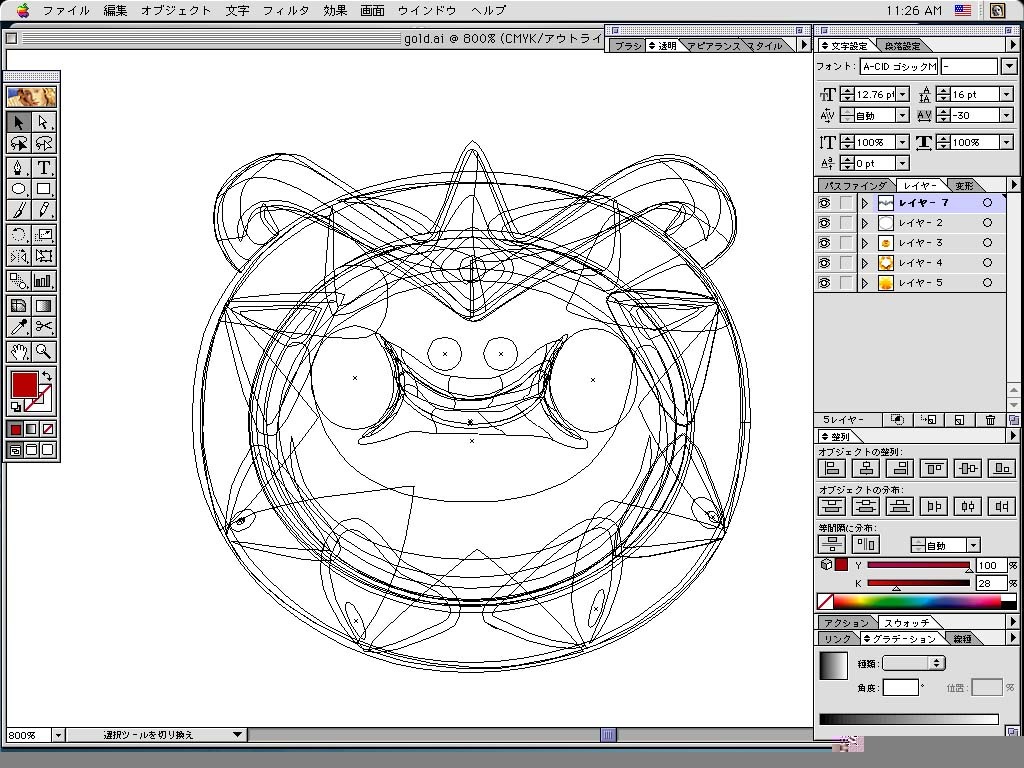Create new layer icon in Layers palette

[x=959, y=420]
